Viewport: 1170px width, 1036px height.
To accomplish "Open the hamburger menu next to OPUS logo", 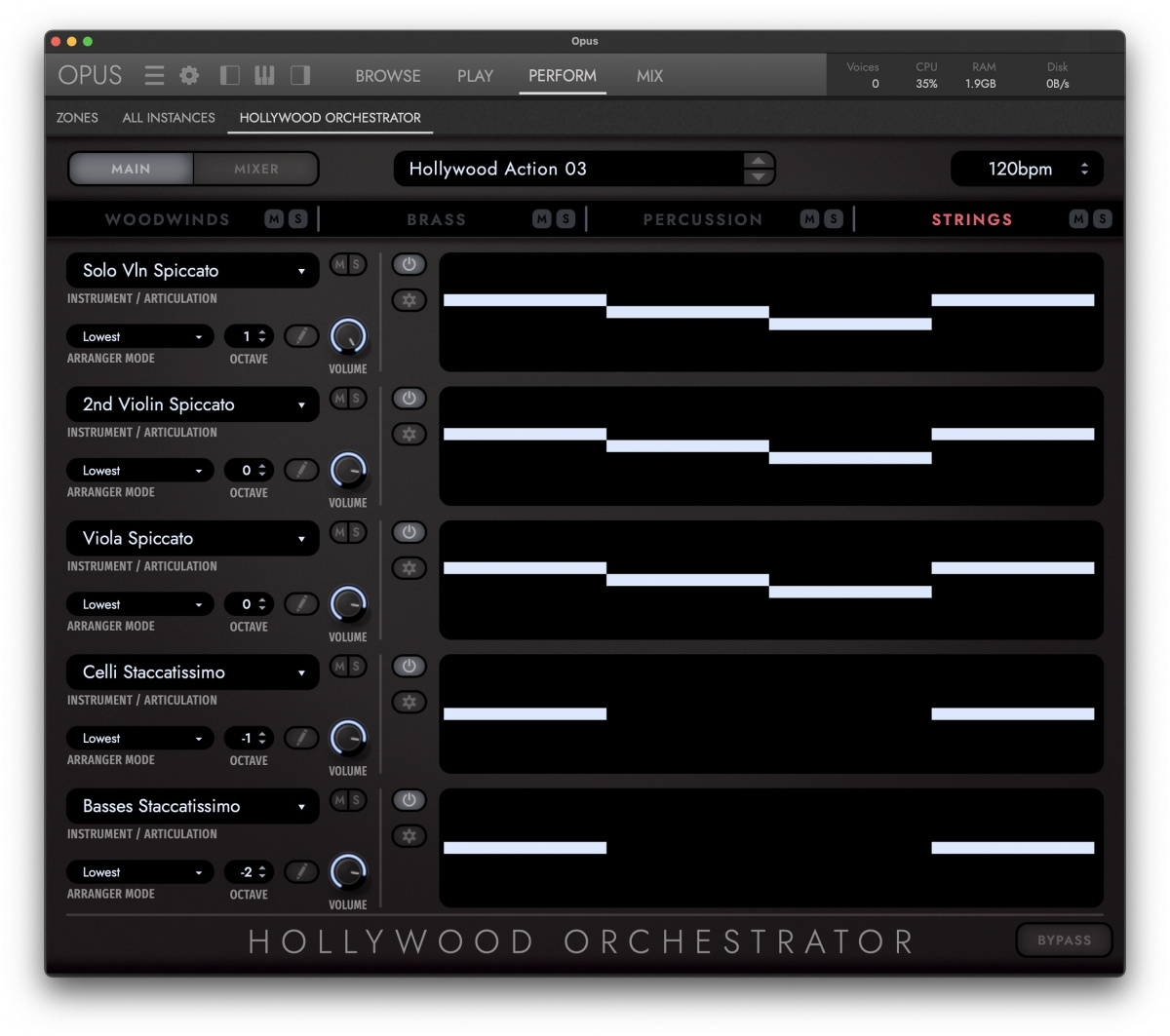I will [154, 75].
